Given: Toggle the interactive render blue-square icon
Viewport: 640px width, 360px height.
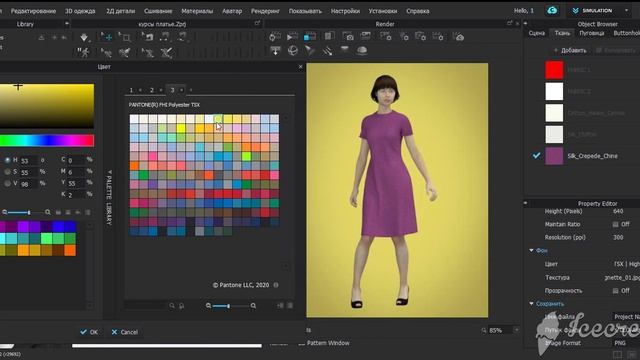Looking at the screenshot, I should click(x=310, y=37).
